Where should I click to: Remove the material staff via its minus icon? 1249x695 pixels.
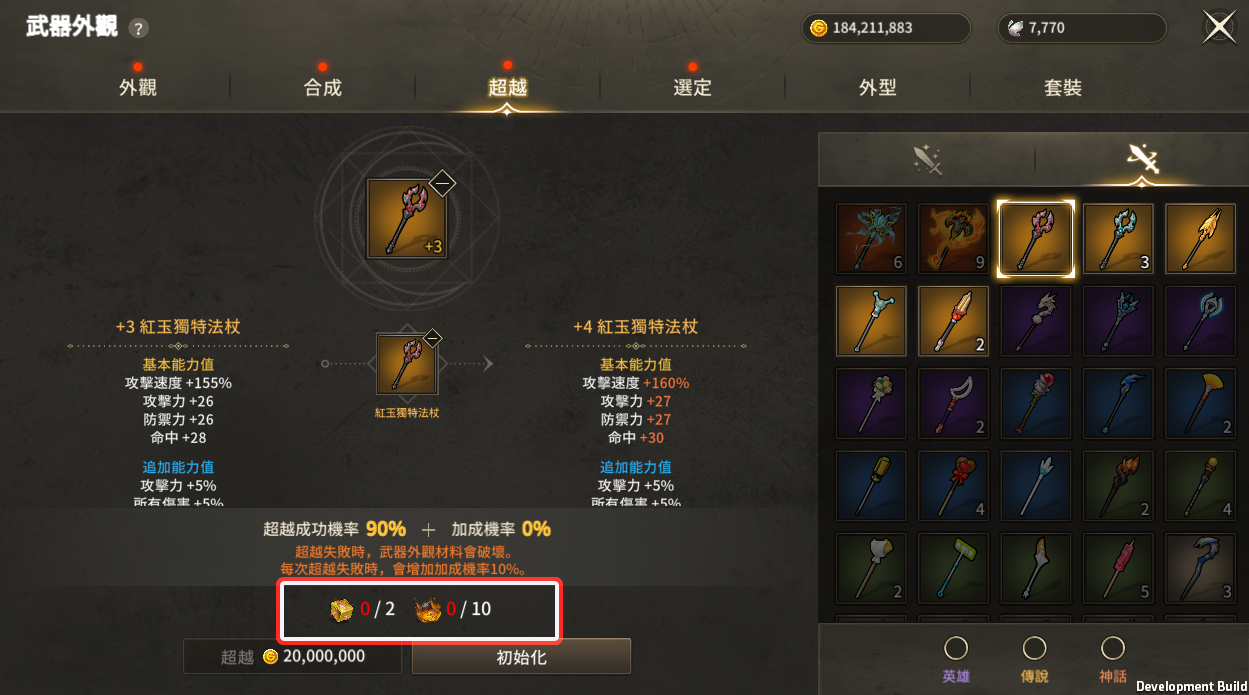coord(432,338)
